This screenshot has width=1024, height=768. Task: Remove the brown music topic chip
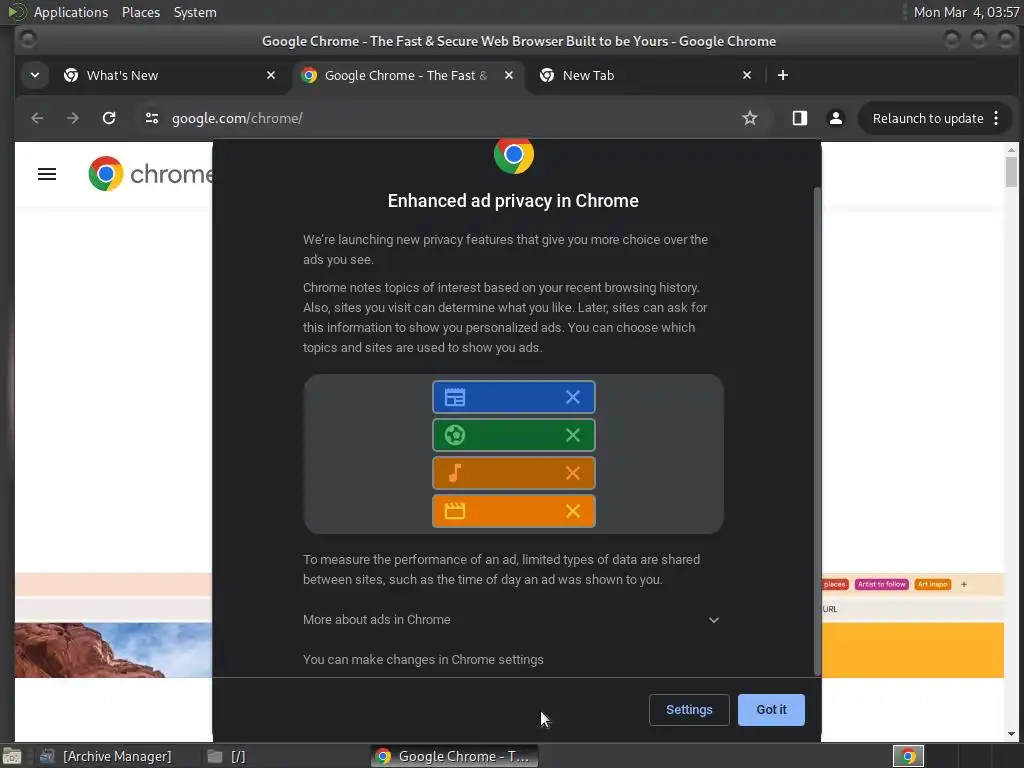[x=573, y=473]
